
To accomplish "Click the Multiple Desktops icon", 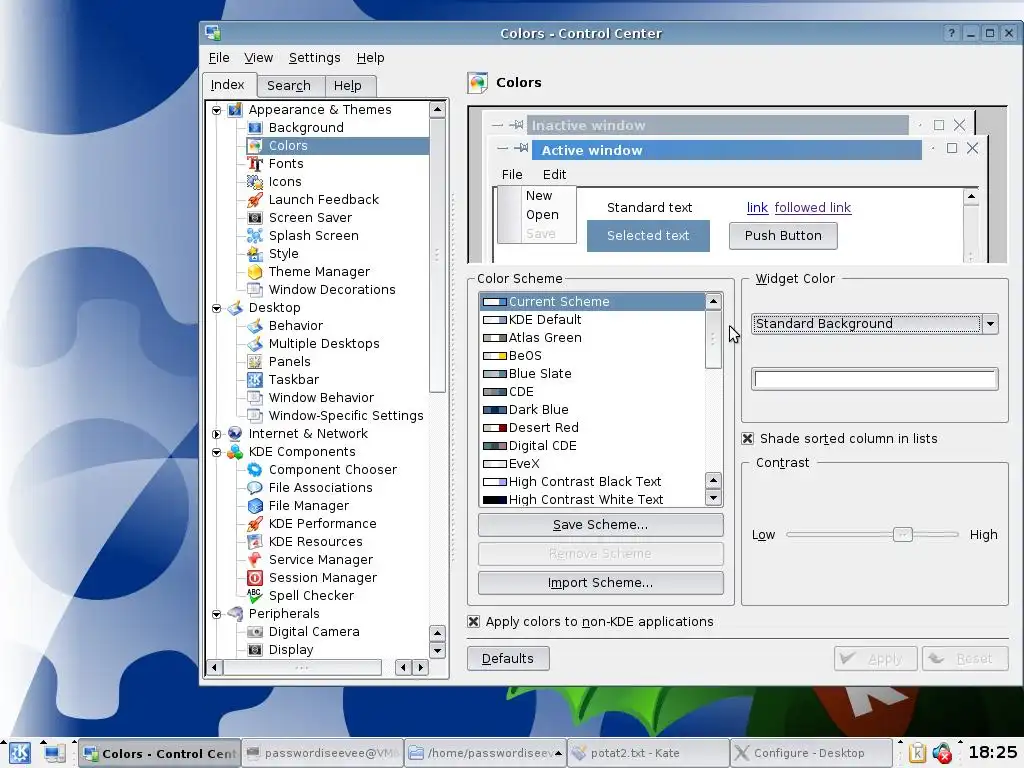I will (x=255, y=344).
